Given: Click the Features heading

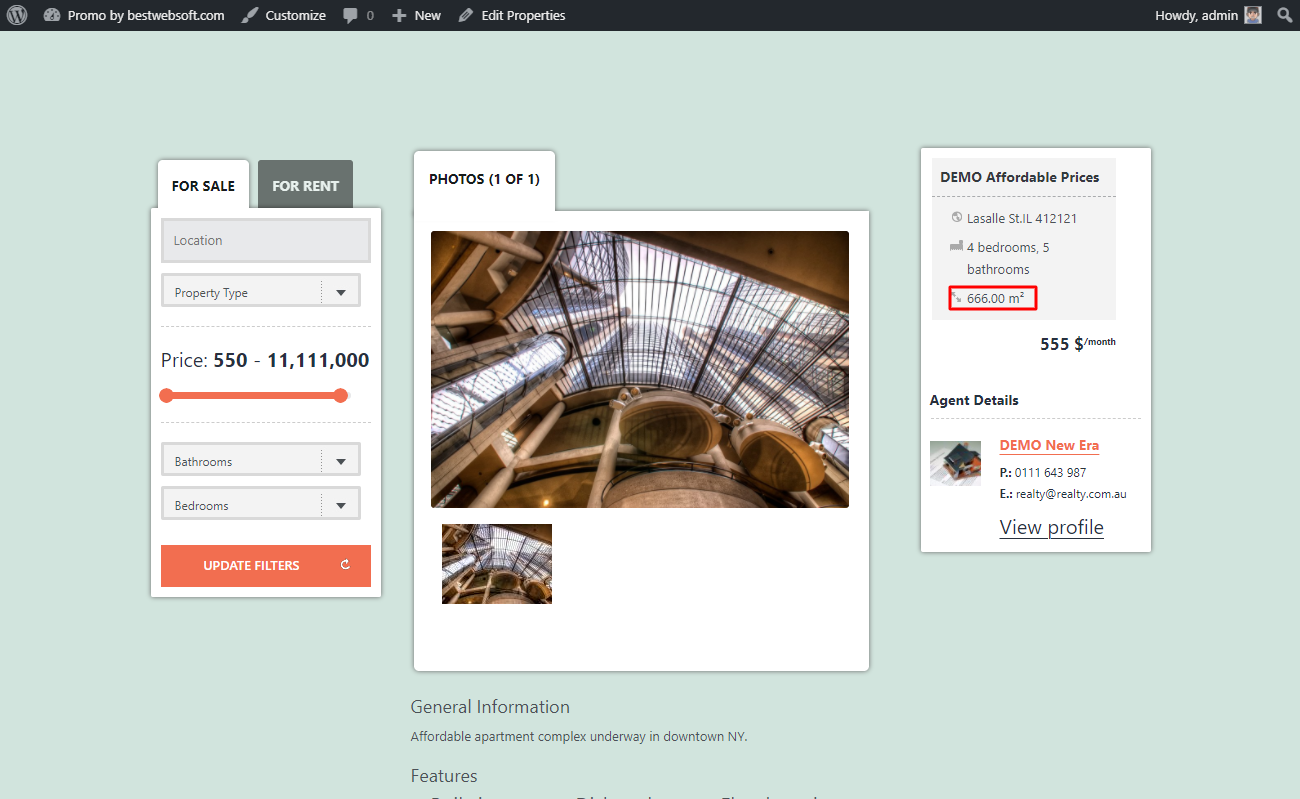Looking at the screenshot, I should (x=444, y=776).
